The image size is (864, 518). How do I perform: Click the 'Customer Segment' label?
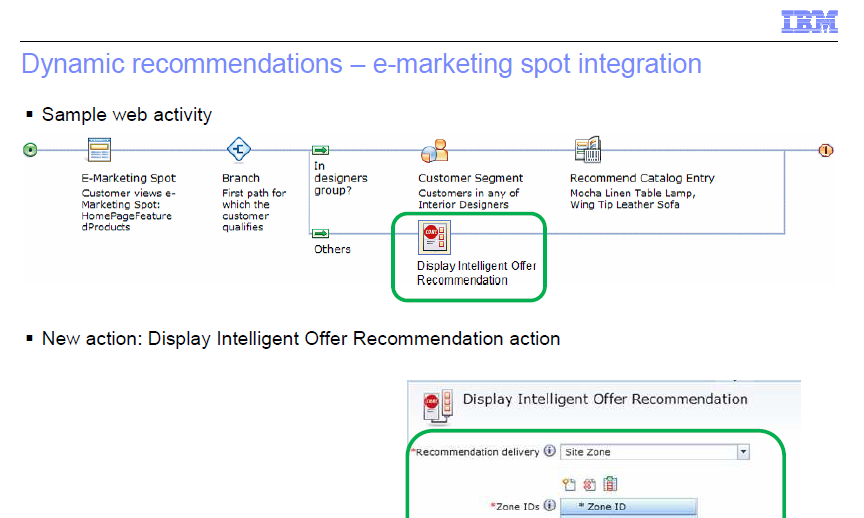click(471, 178)
